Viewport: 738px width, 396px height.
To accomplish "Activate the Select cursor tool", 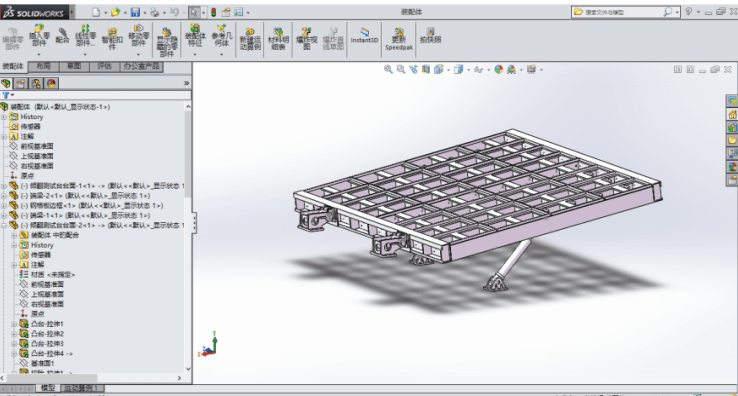I will [x=193, y=12].
